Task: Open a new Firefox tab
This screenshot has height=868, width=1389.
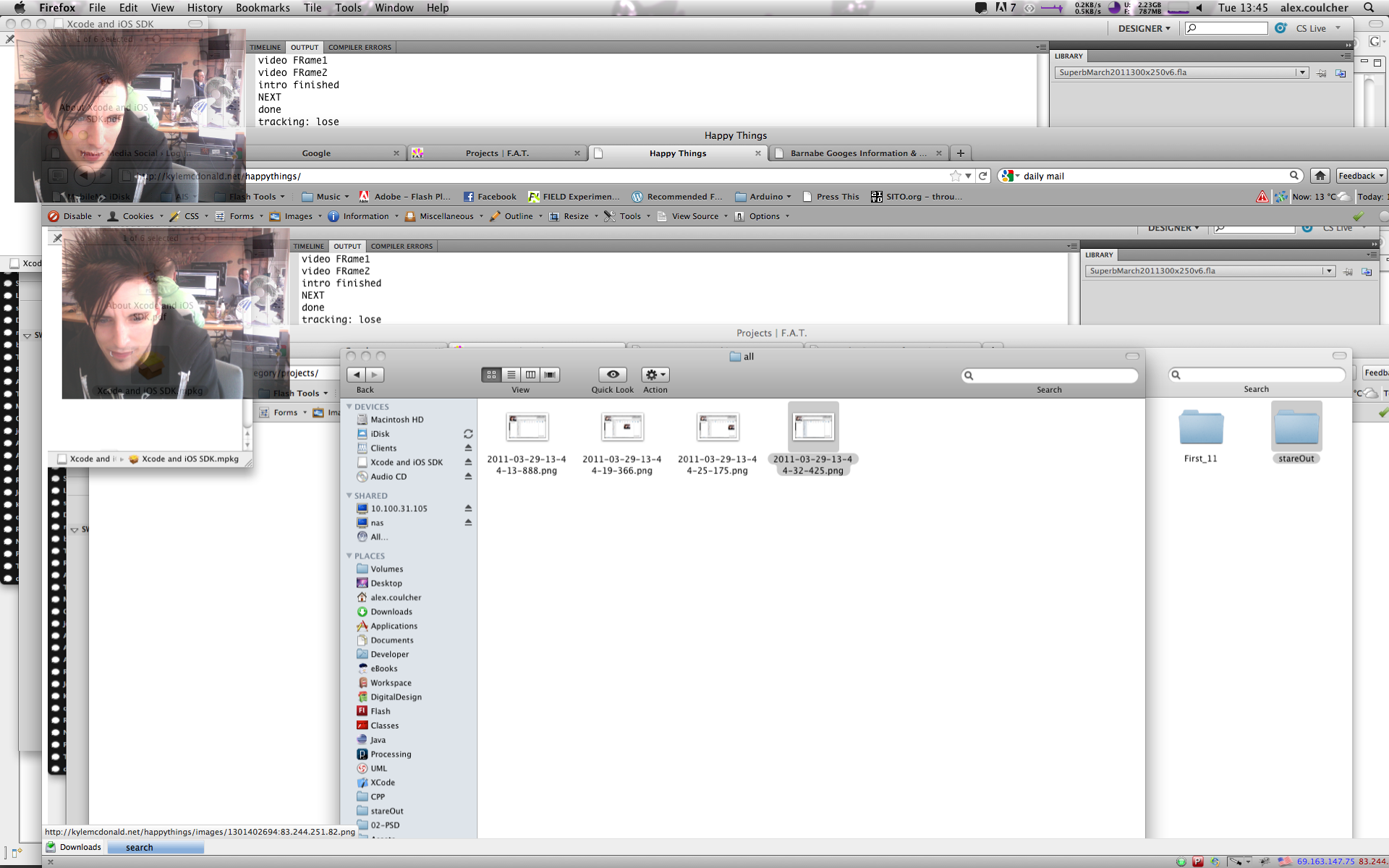Action: coord(961,153)
